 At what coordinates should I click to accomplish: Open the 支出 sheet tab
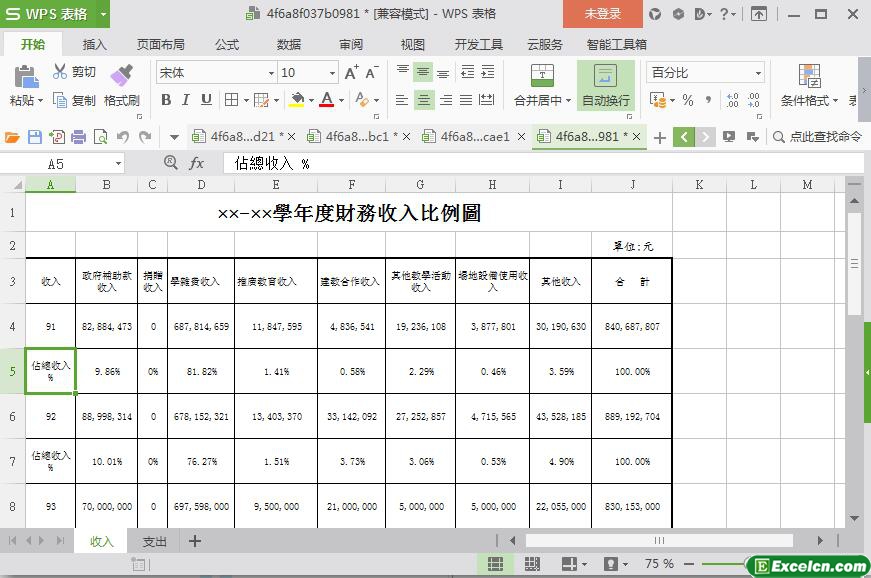(155, 541)
